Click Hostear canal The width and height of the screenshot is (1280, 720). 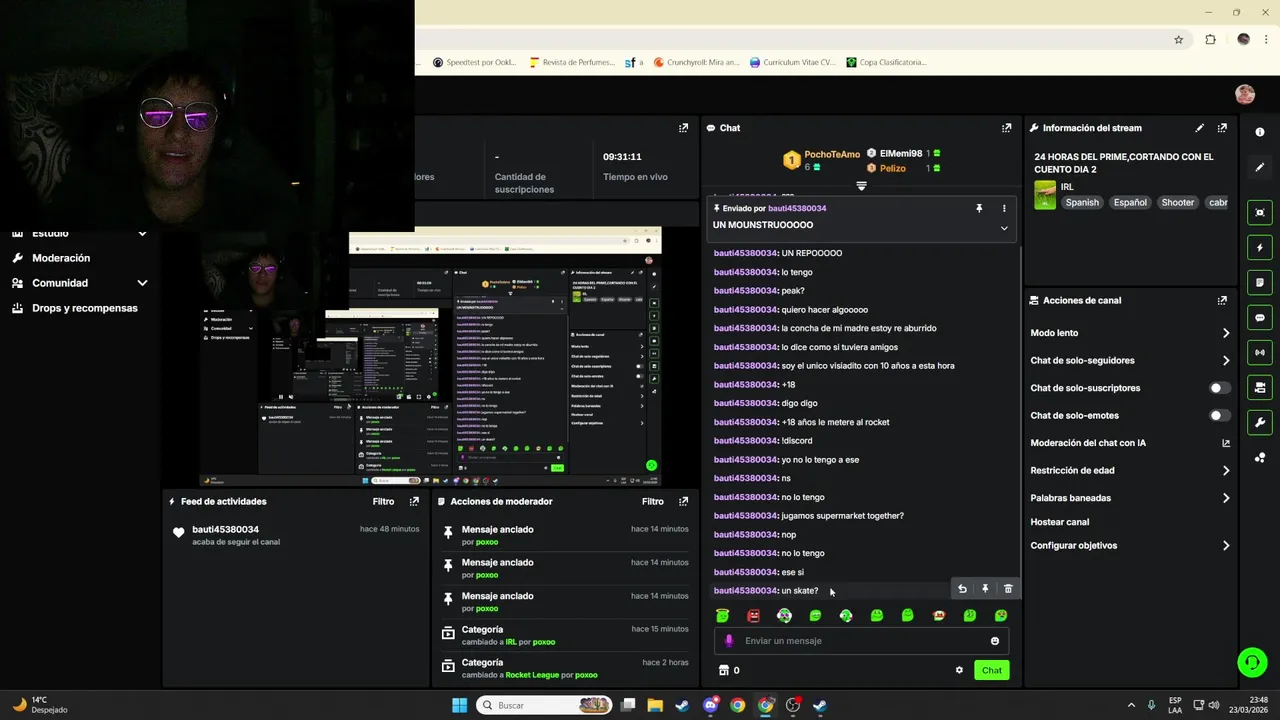click(1060, 522)
